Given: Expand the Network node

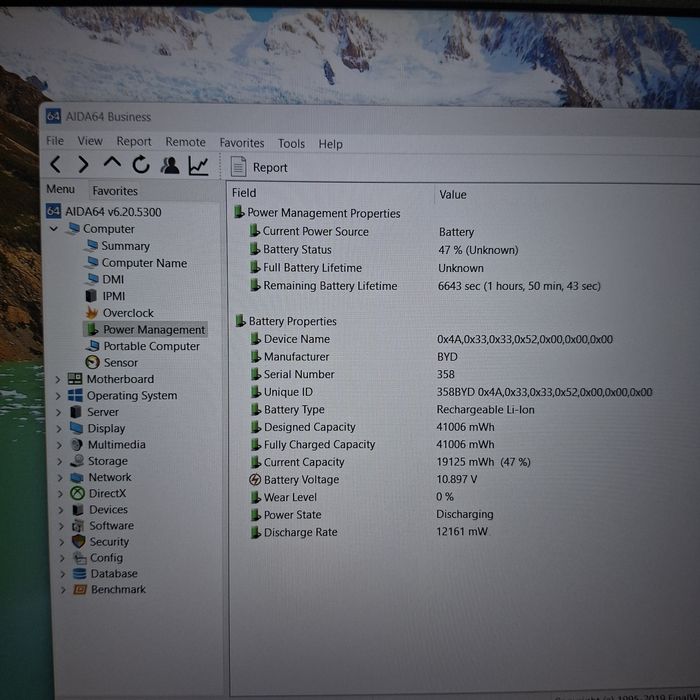Looking at the screenshot, I should (60, 478).
